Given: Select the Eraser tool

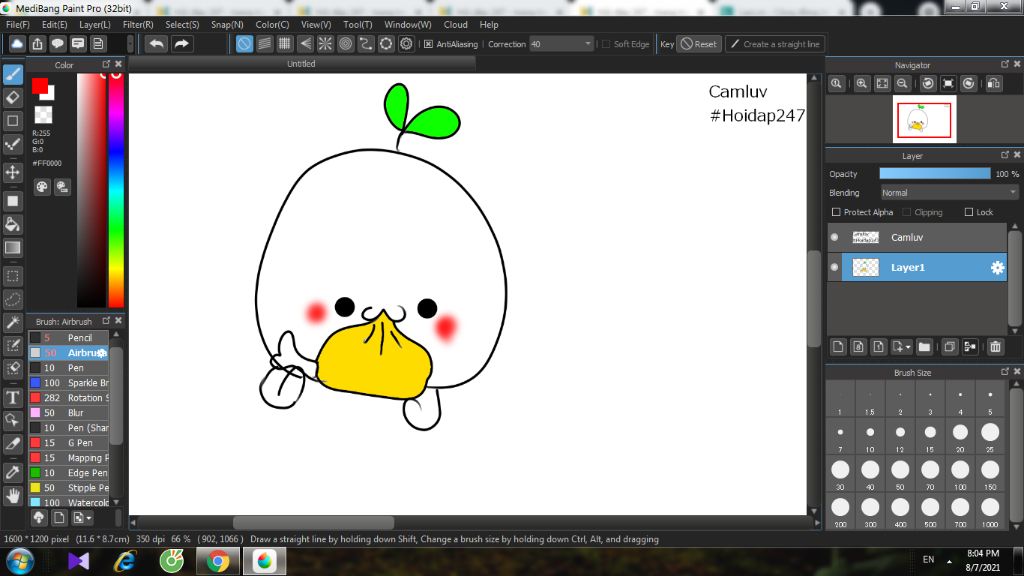Looking at the screenshot, I should [x=12, y=98].
